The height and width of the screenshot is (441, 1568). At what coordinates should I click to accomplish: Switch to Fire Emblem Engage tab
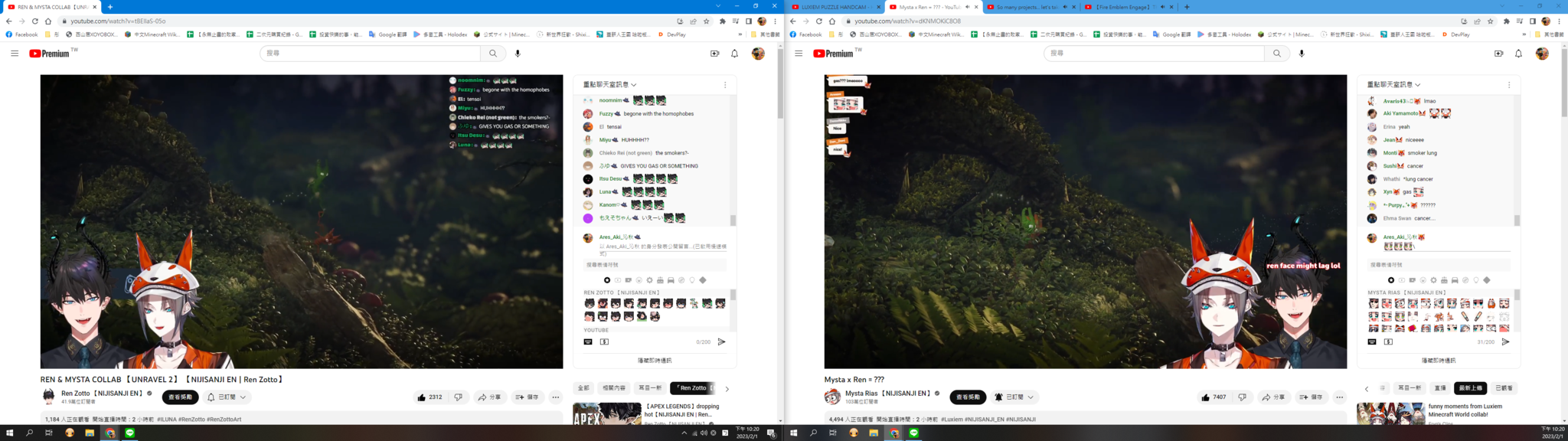pos(1128,7)
